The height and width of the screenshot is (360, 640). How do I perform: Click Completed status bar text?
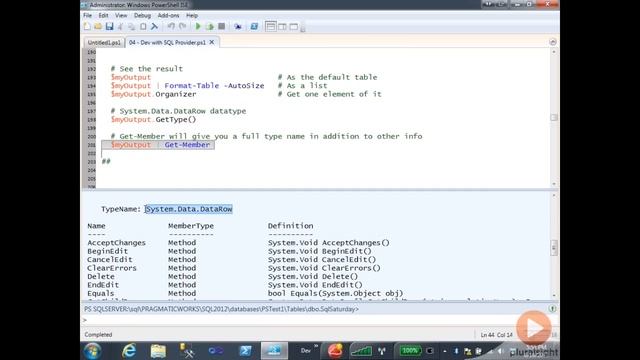tap(98, 335)
